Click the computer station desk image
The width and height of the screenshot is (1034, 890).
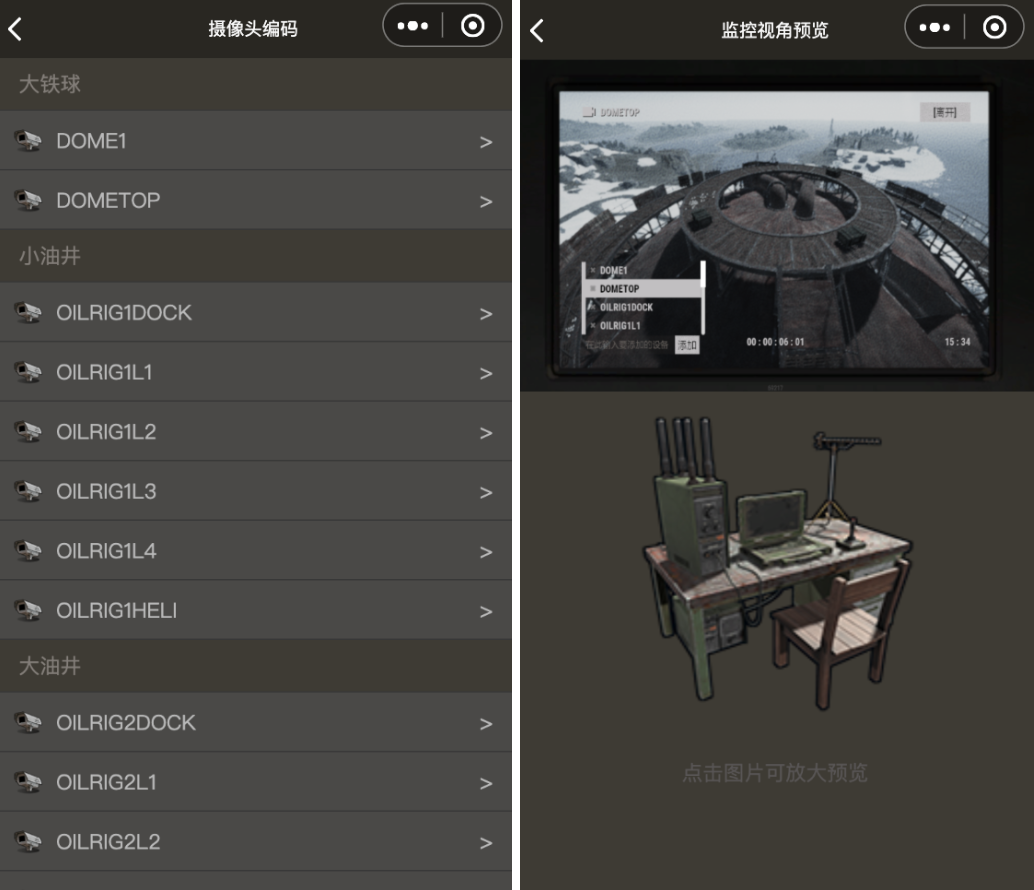tap(777, 562)
